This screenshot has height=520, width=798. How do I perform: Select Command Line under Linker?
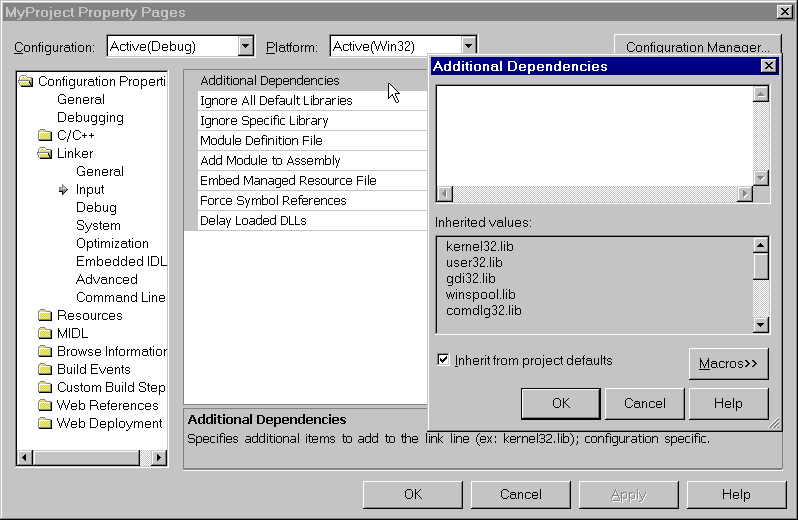(120, 297)
